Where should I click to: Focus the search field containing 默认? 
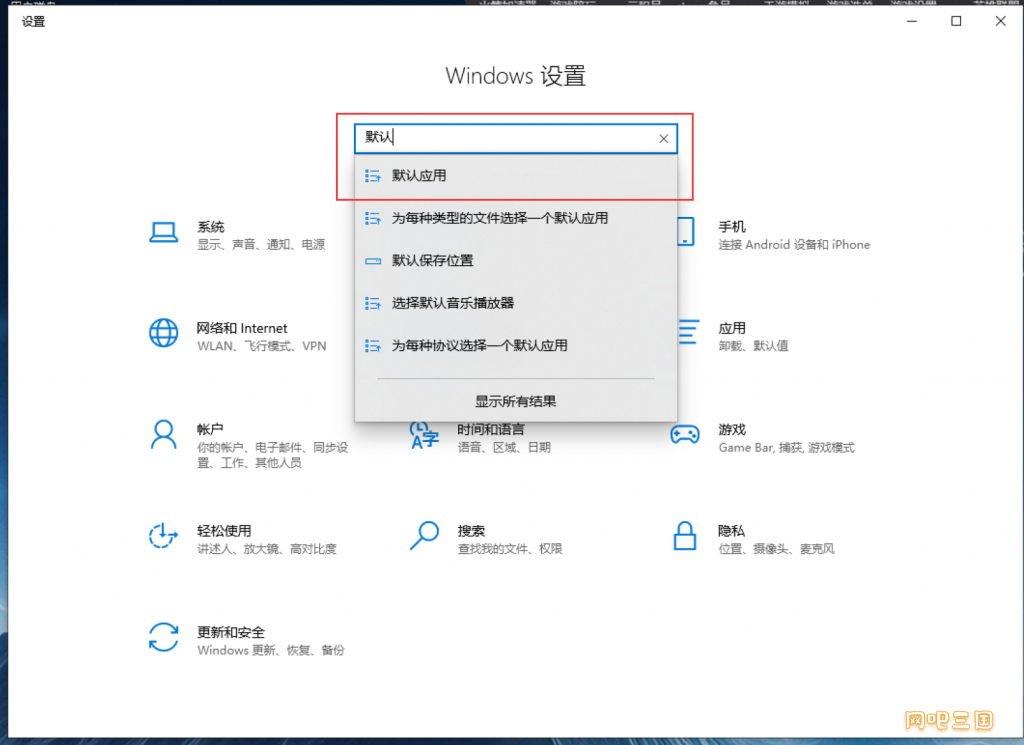point(516,138)
